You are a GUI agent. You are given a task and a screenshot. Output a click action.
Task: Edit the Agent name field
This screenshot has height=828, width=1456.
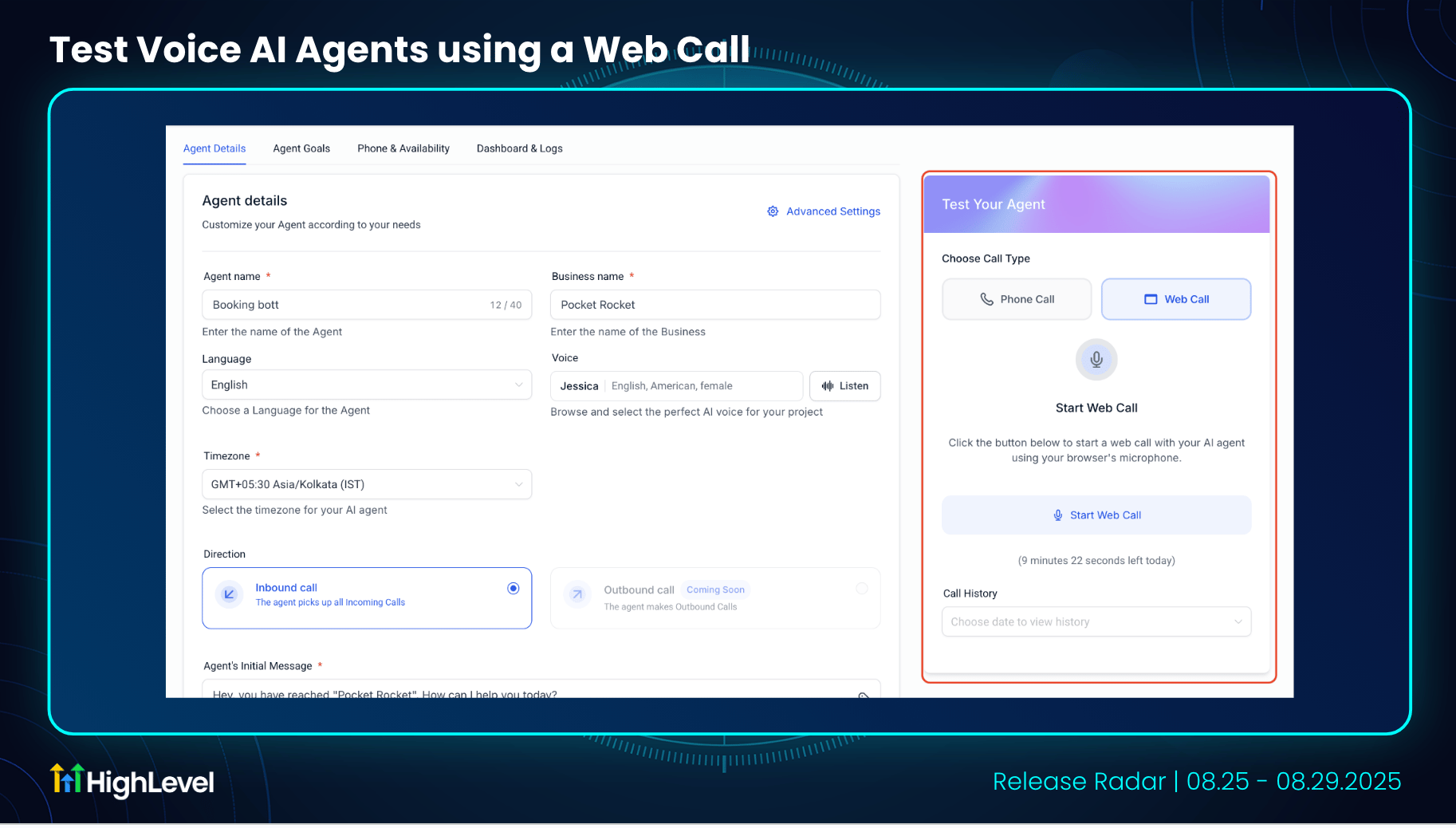point(367,305)
